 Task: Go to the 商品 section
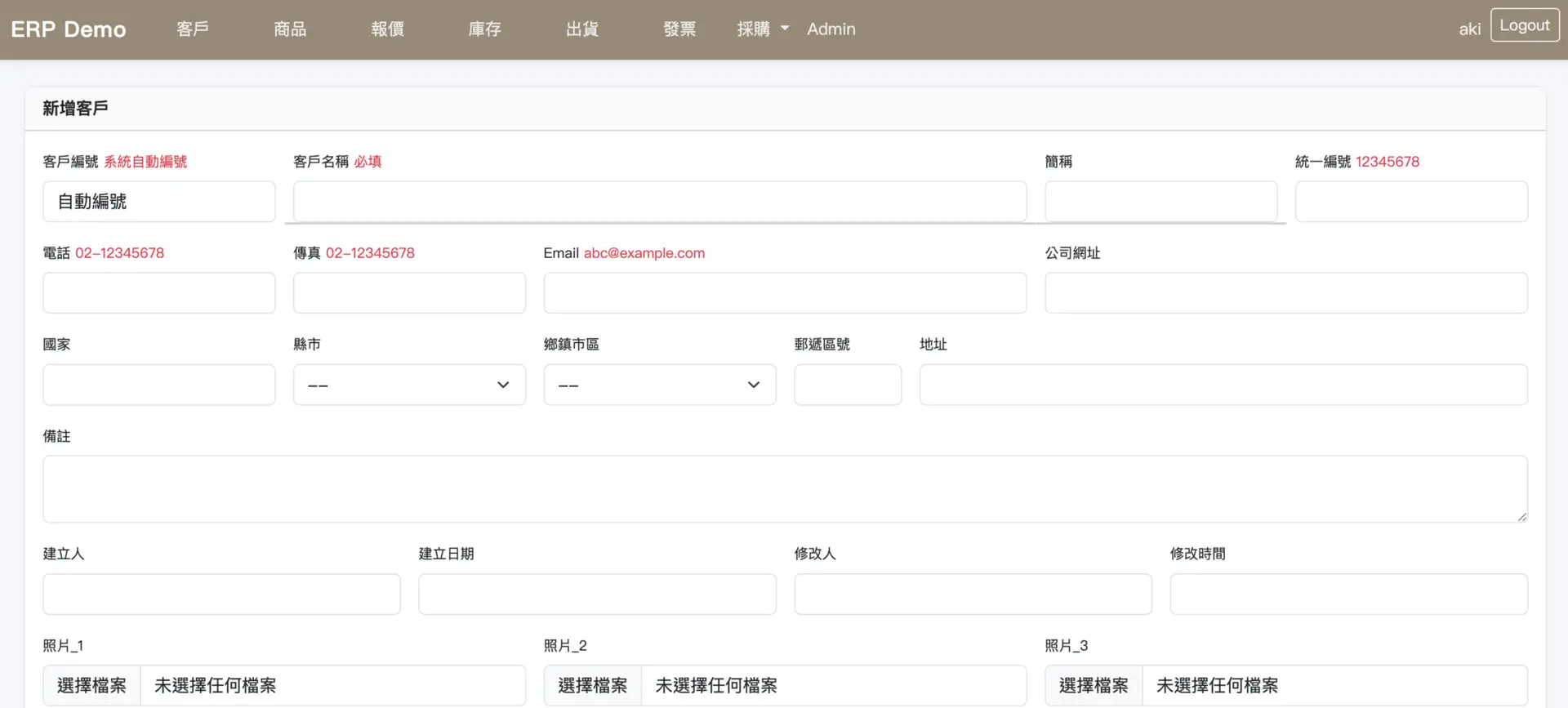[290, 29]
